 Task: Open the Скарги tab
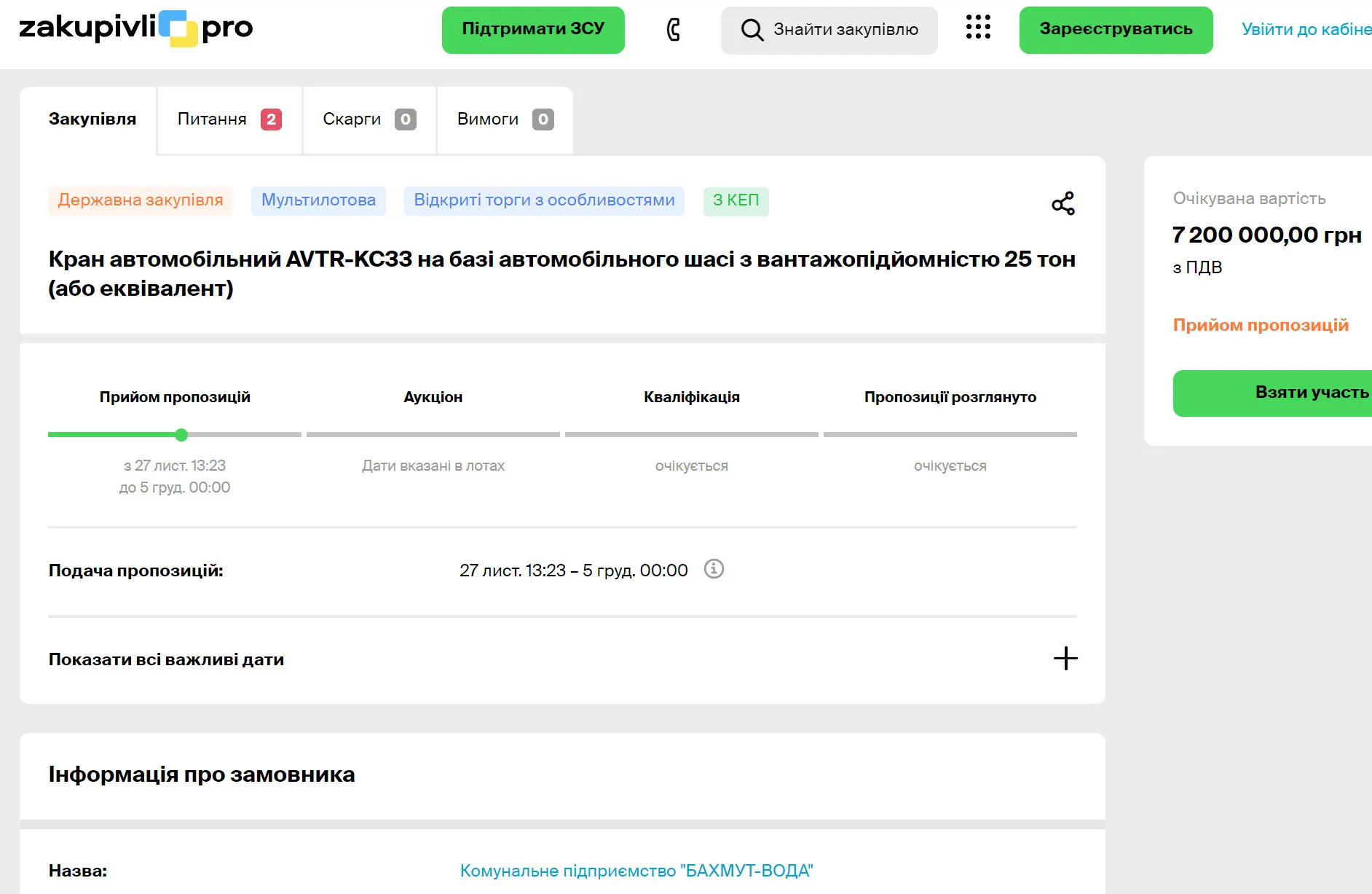[352, 119]
